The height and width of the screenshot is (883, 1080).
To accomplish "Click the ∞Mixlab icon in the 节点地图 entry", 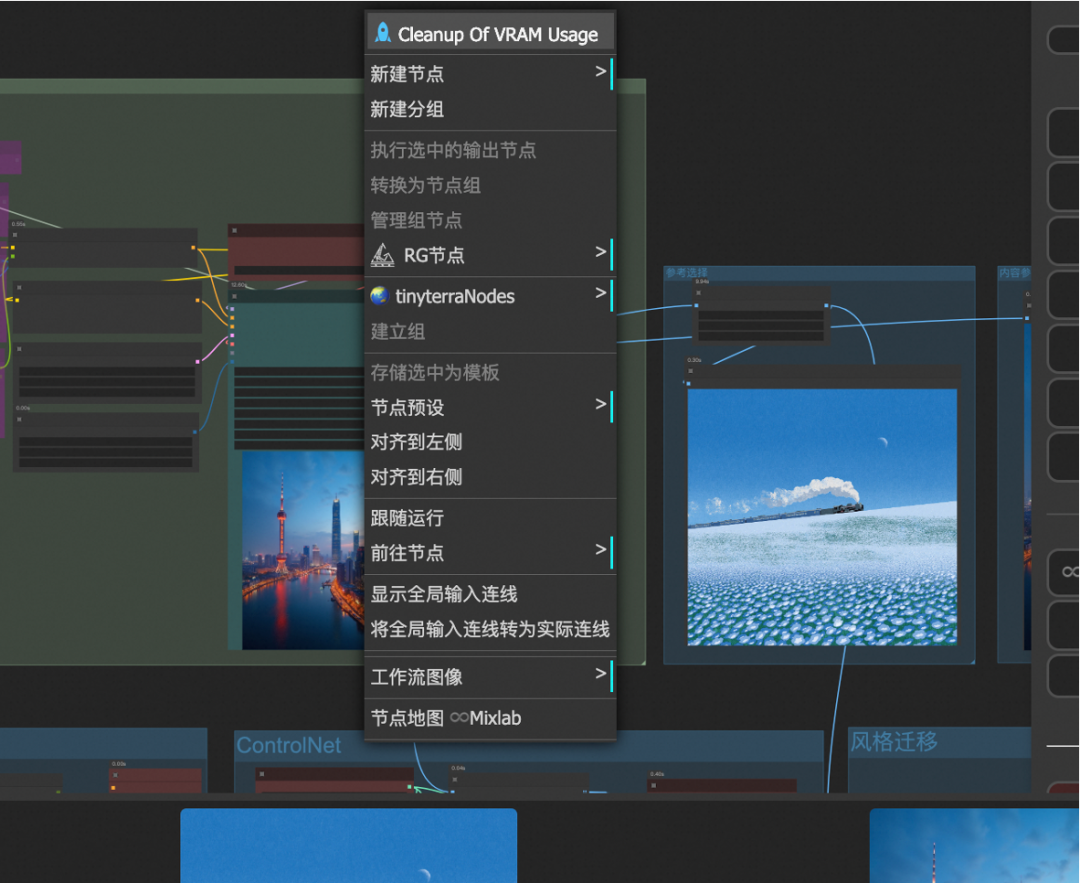I will pyautogui.click(x=462, y=718).
